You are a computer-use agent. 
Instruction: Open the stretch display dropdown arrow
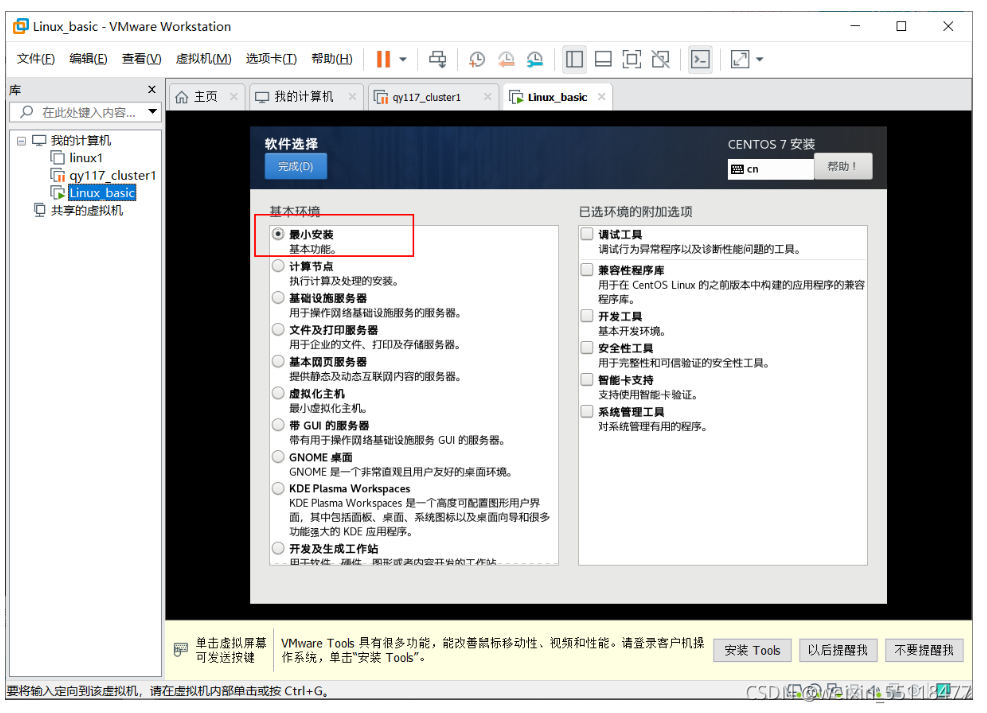tap(760, 59)
